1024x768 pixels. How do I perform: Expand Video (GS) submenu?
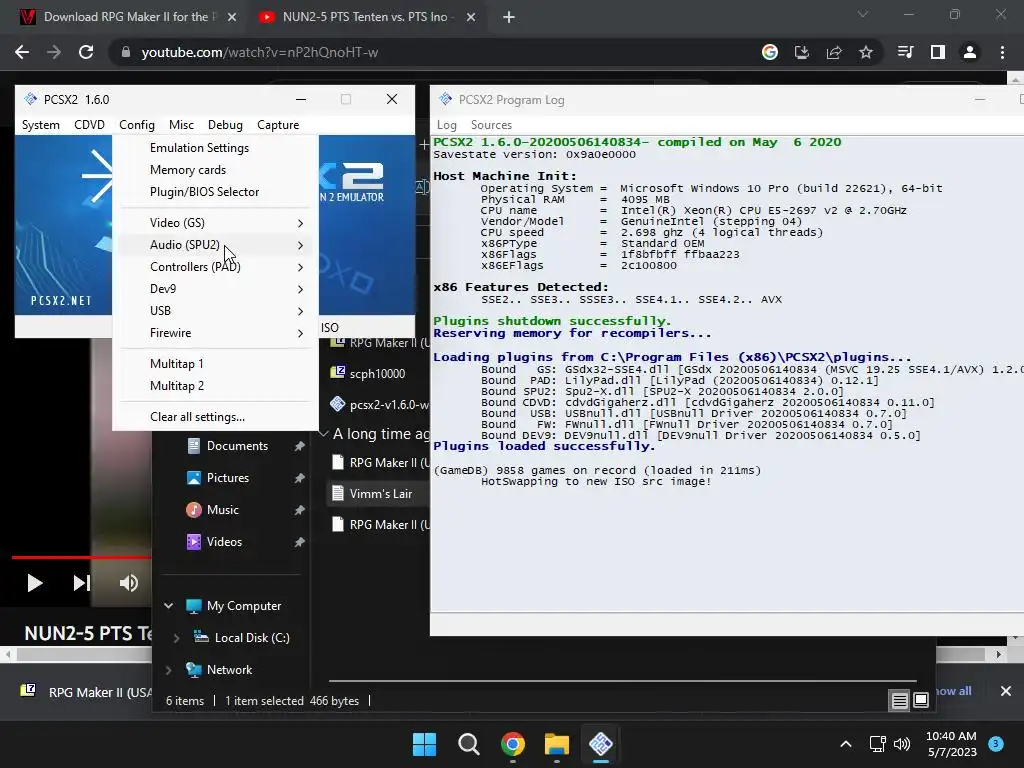tap(216, 223)
